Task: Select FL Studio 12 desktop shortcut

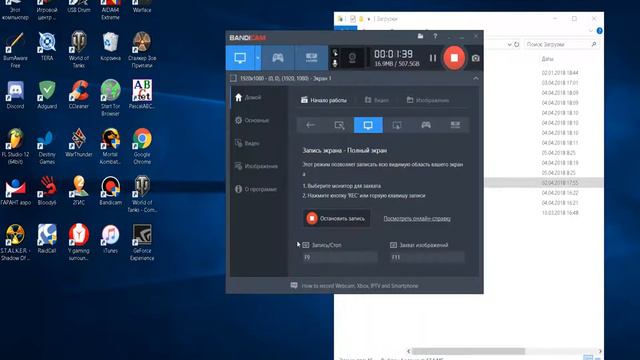Action: (16, 147)
